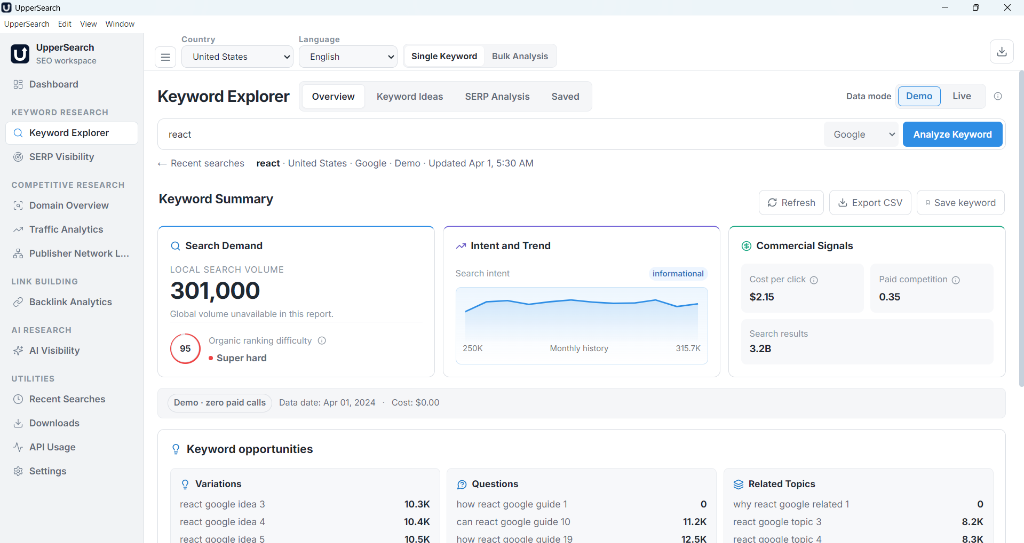Click topic 'why react google related 1'
This screenshot has width=1024, height=543.
click(x=791, y=504)
